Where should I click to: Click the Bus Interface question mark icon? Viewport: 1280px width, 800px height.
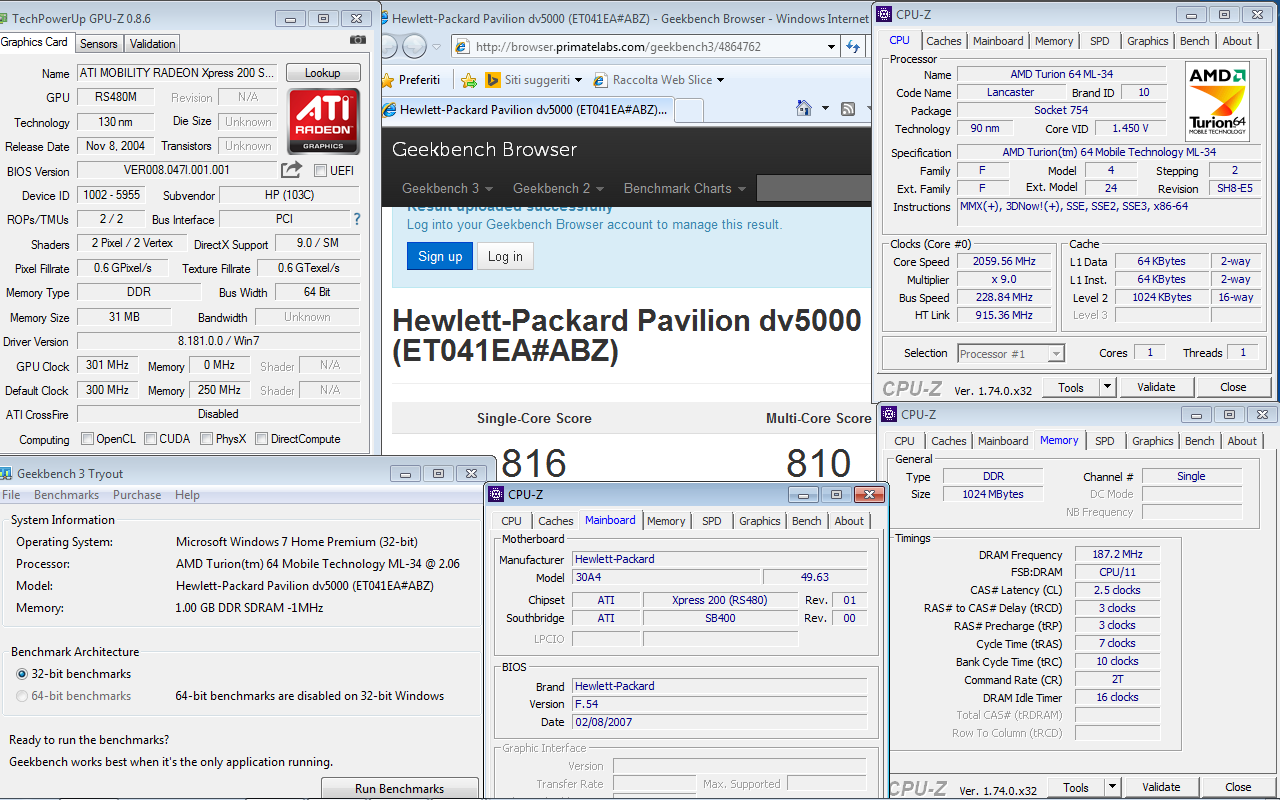tap(357, 219)
